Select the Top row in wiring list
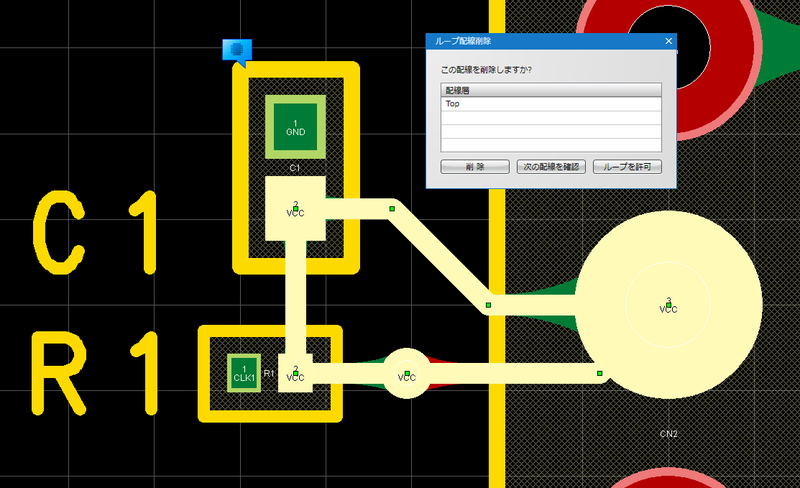The image size is (800, 488). 551,103
